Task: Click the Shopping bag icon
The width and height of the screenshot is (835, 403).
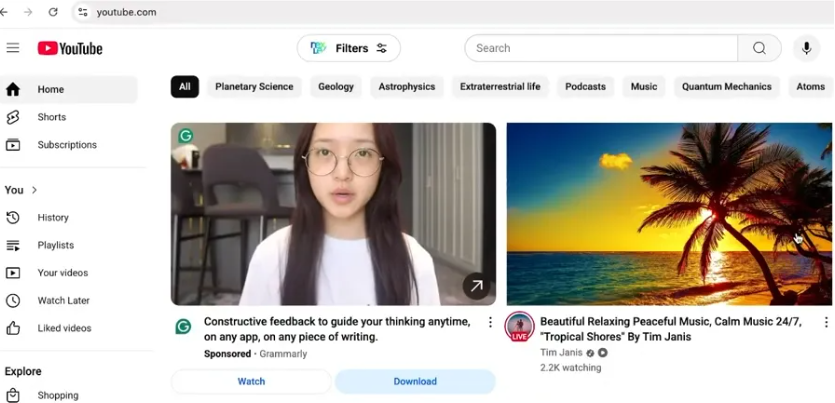Action: tap(13, 395)
